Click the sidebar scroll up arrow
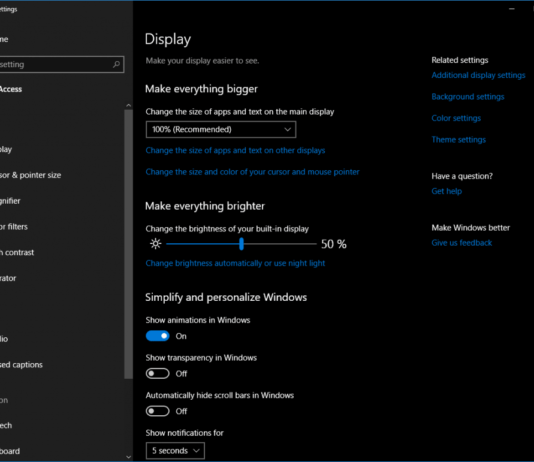Image resolution: width=534 pixels, height=462 pixels. [128, 106]
